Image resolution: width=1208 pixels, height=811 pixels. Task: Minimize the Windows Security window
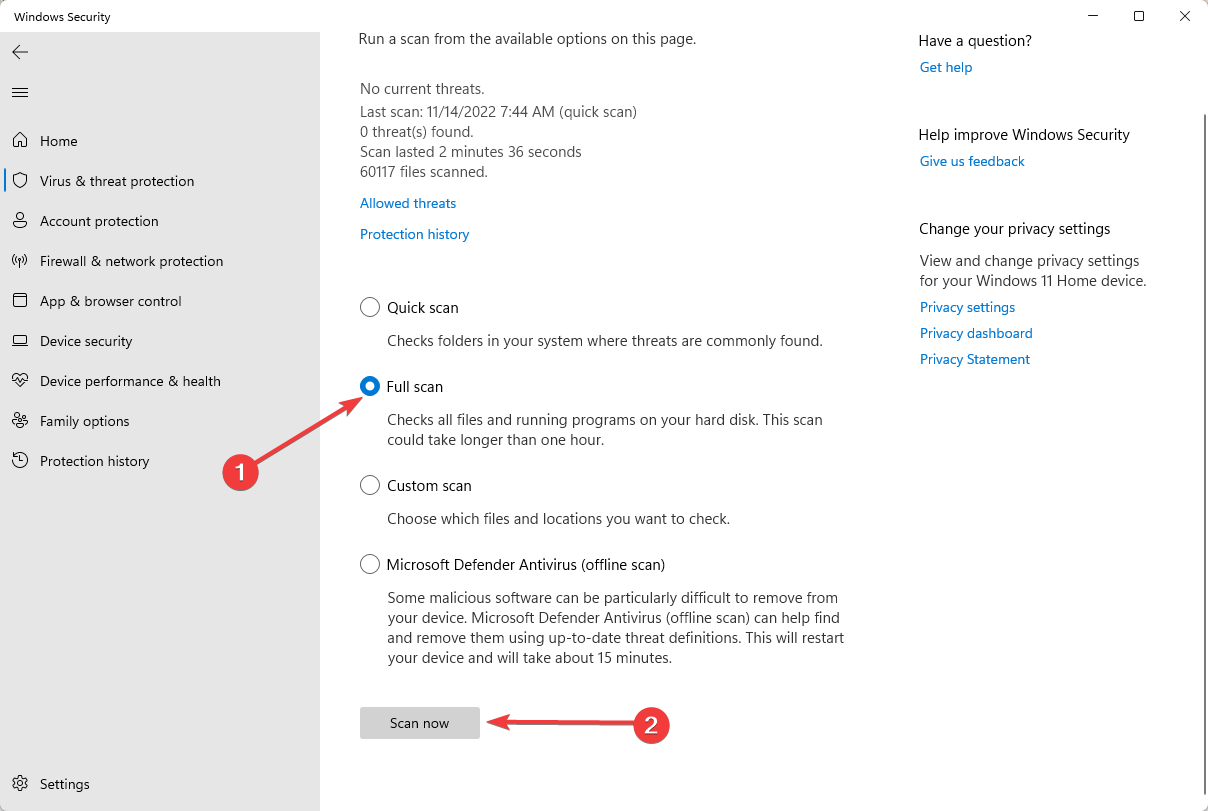(x=1091, y=16)
